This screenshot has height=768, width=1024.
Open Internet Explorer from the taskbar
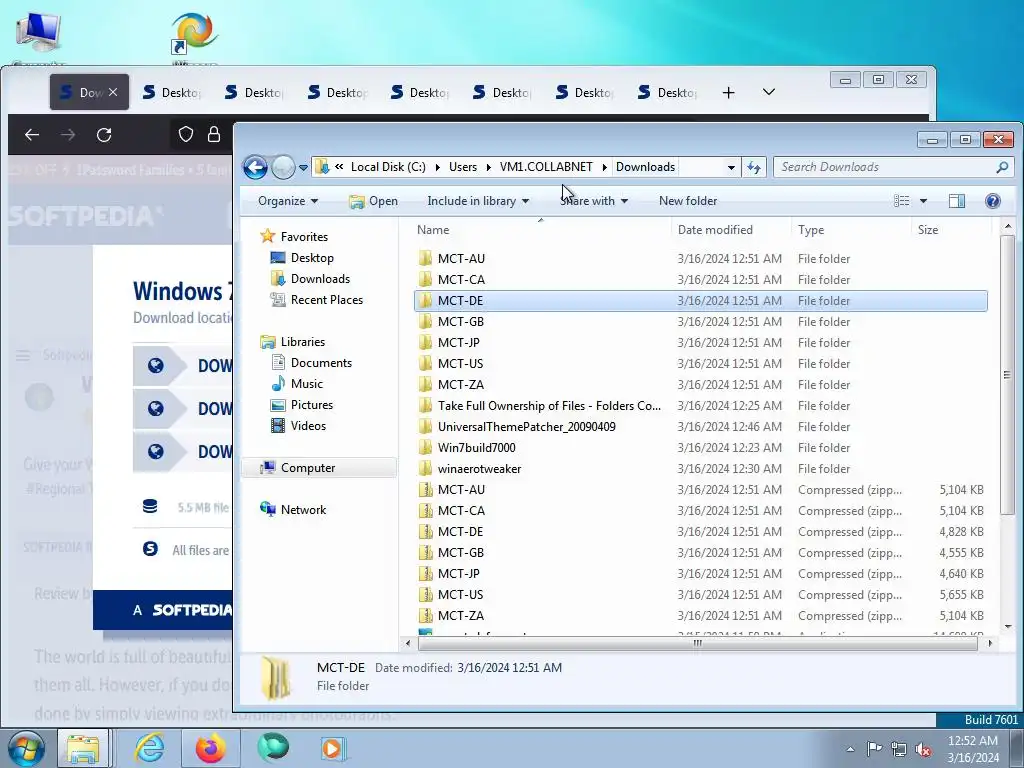tap(149, 748)
